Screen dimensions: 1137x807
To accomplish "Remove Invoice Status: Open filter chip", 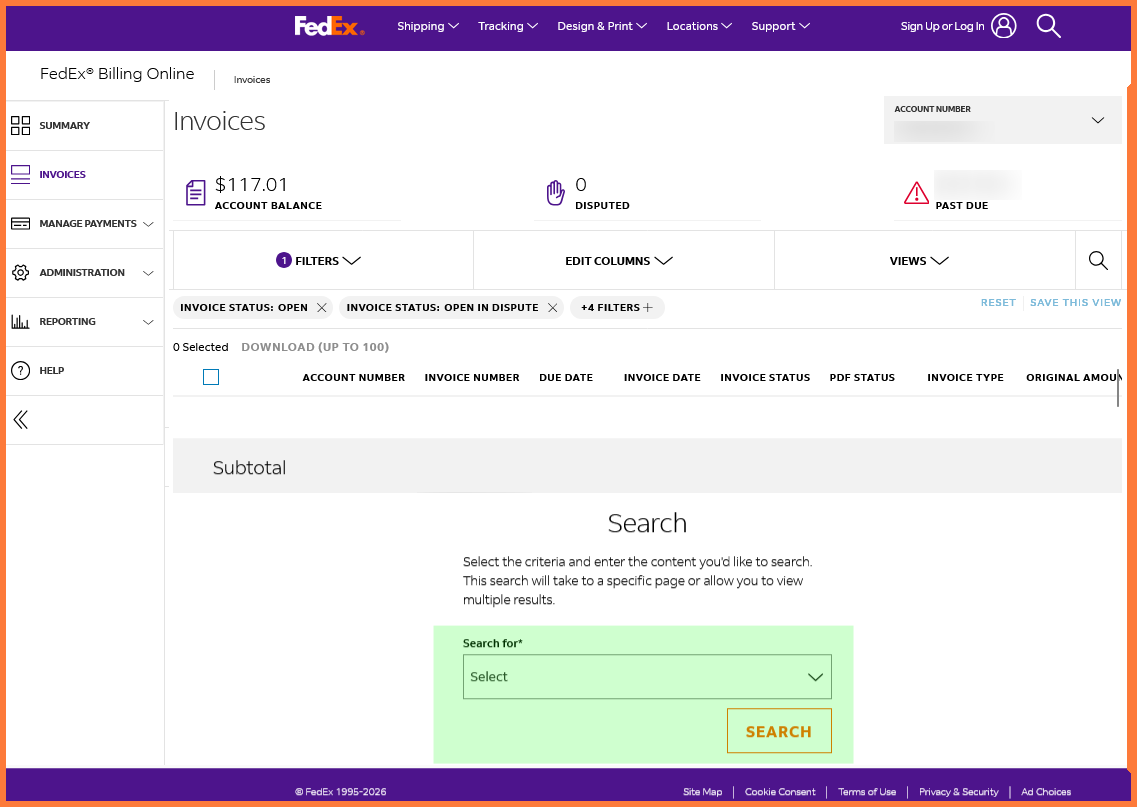I will 321,307.
